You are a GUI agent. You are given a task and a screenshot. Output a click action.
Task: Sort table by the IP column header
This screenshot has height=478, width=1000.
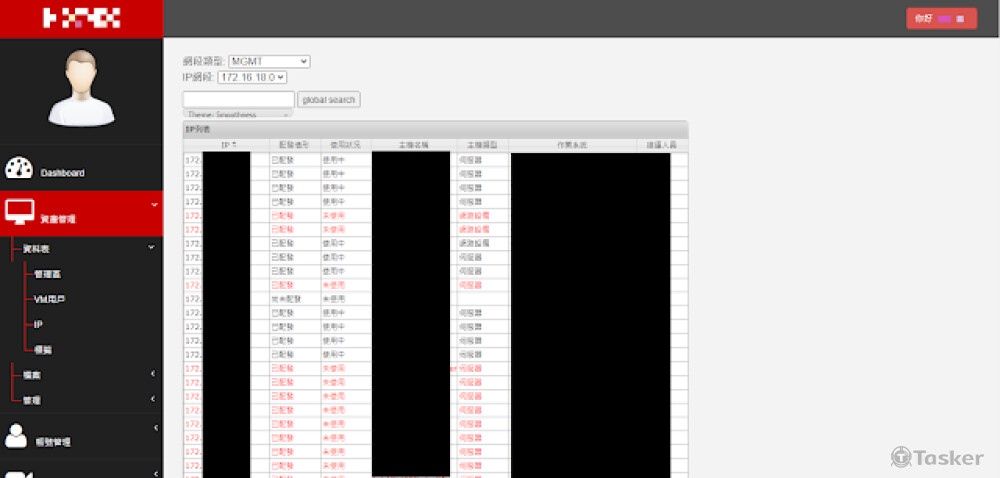click(226, 146)
